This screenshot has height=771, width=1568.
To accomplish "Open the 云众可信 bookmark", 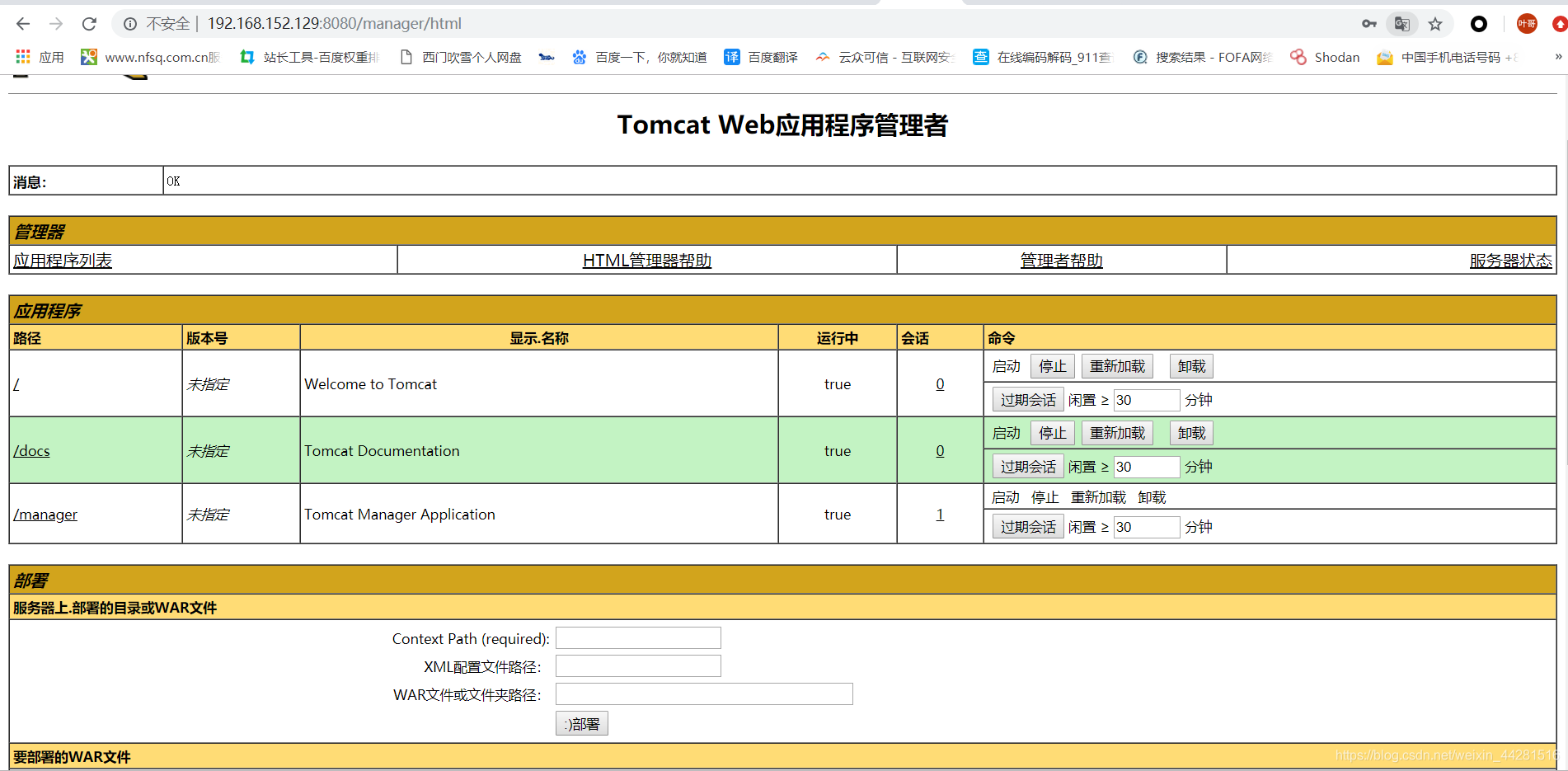I will (885, 57).
